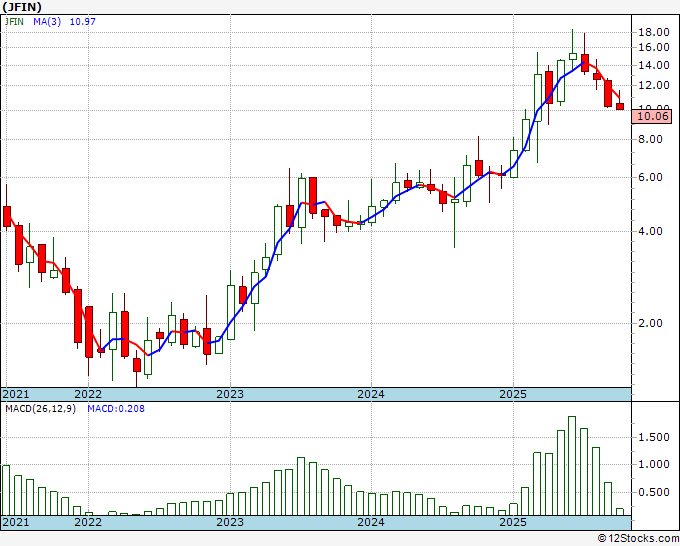
Task: Click the 1.500 MACD axis label
Action: click(654, 437)
